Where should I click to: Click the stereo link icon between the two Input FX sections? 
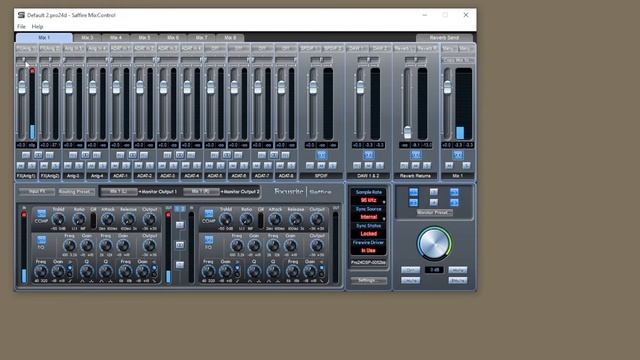pos(180,245)
